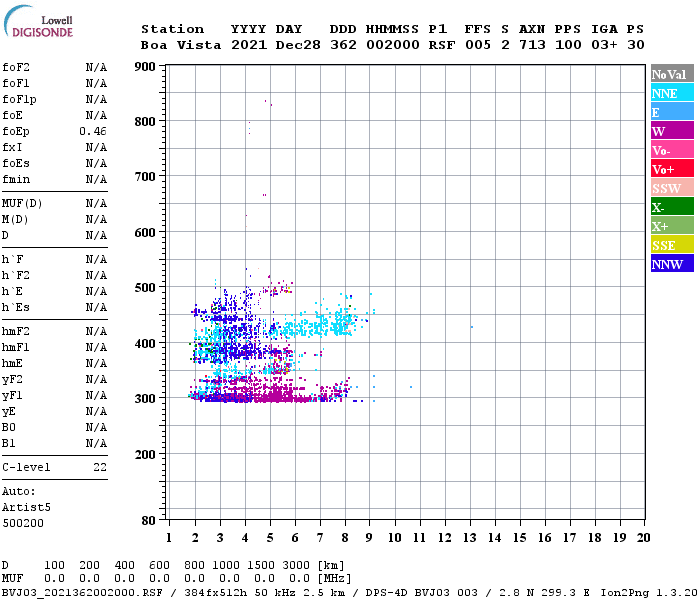Click the yF1 parameter label
The height and width of the screenshot is (600, 700).
(x=12, y=396)
